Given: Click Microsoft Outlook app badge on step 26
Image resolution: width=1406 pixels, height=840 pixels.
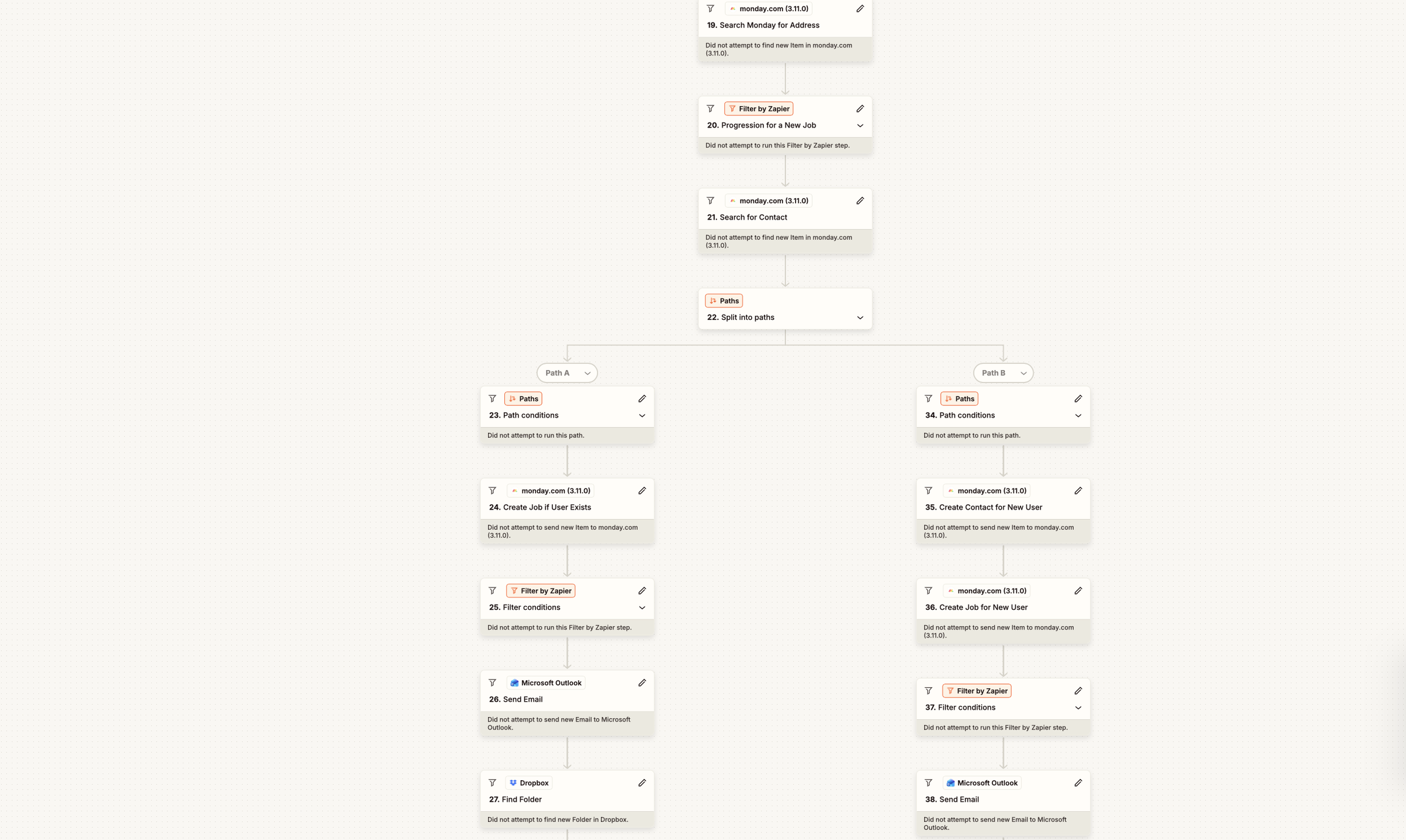Looking at the screenshot, I should [x=545, y=682].
